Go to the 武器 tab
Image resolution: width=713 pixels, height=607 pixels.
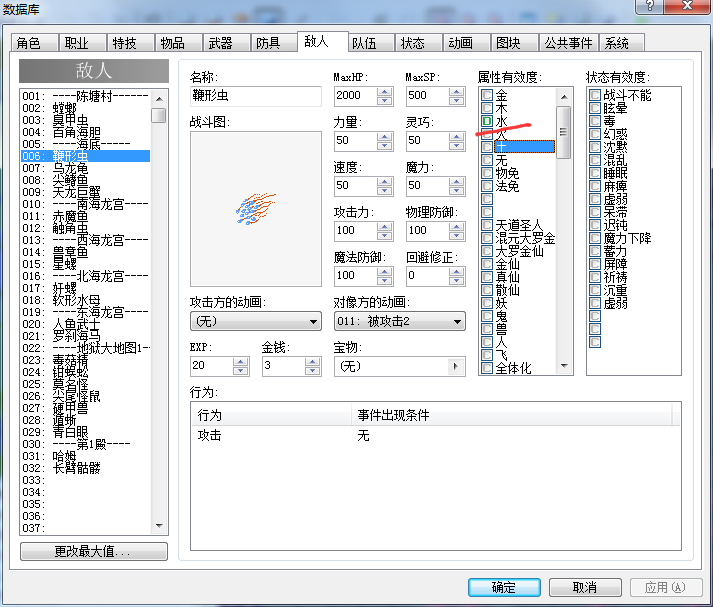pyautogui.click(x=227, y=43)
